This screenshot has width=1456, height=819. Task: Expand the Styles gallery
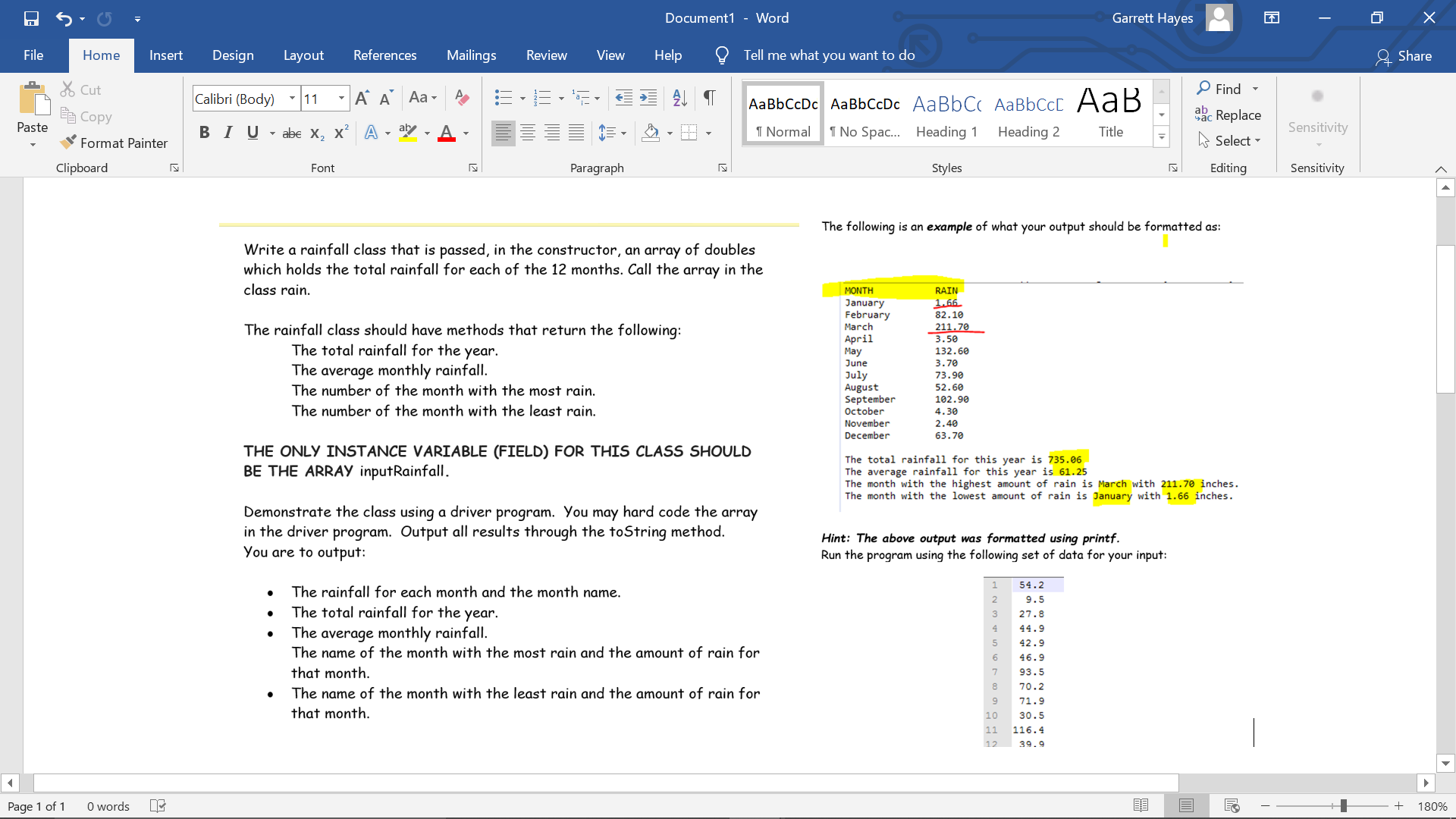(1162, 137)
